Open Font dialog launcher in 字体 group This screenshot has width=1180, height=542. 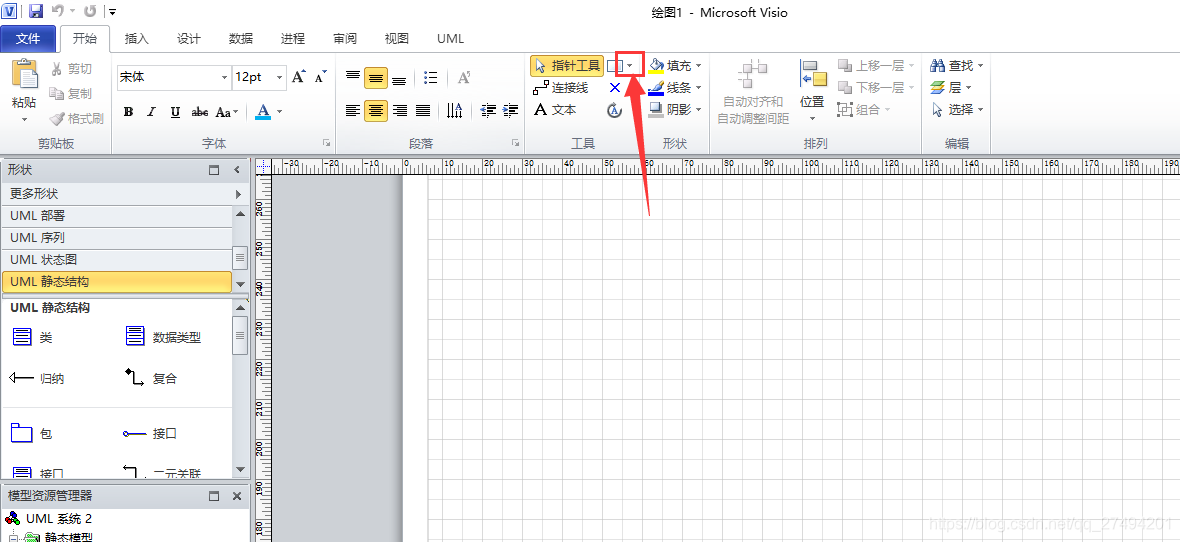coord(327,142)
